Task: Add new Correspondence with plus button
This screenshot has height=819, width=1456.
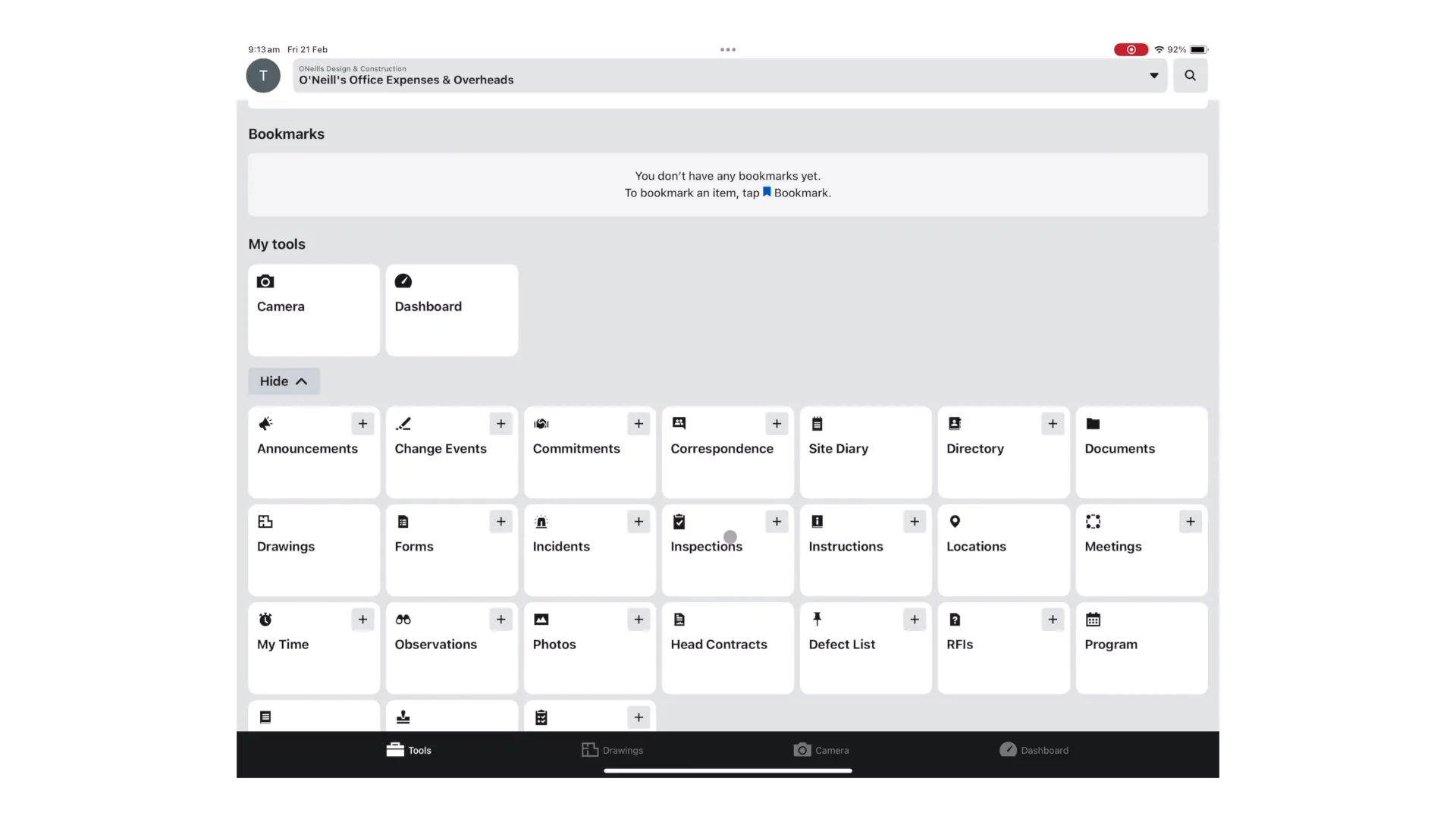Action: coord(777,424)
